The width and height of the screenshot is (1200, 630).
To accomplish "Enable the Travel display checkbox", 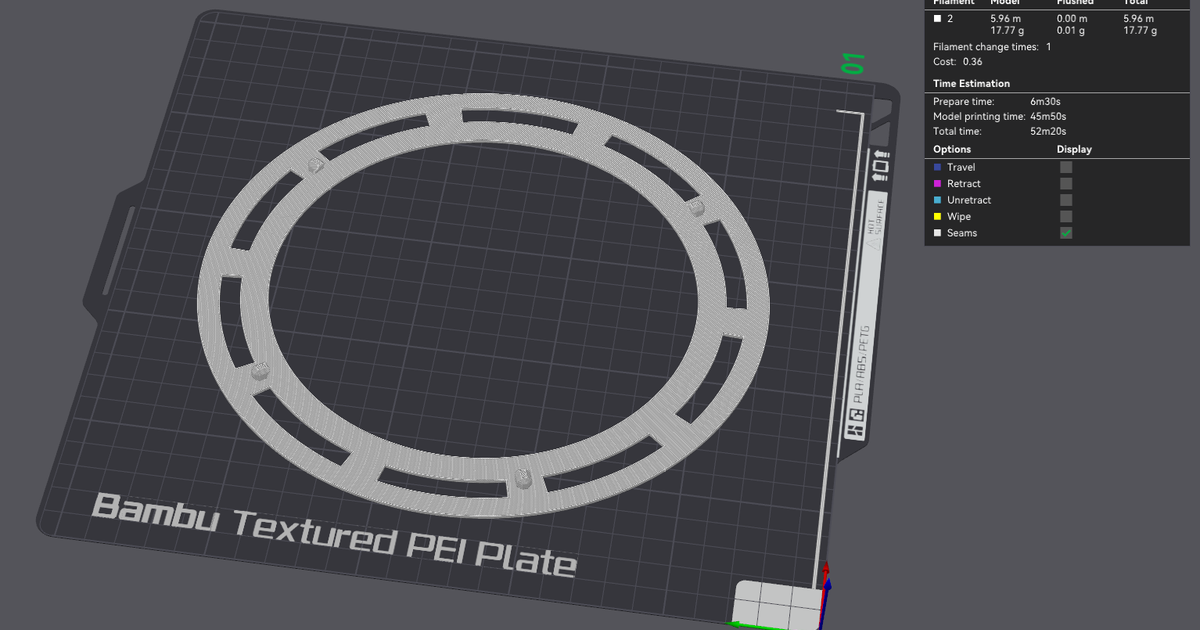I will (1065, 167).
